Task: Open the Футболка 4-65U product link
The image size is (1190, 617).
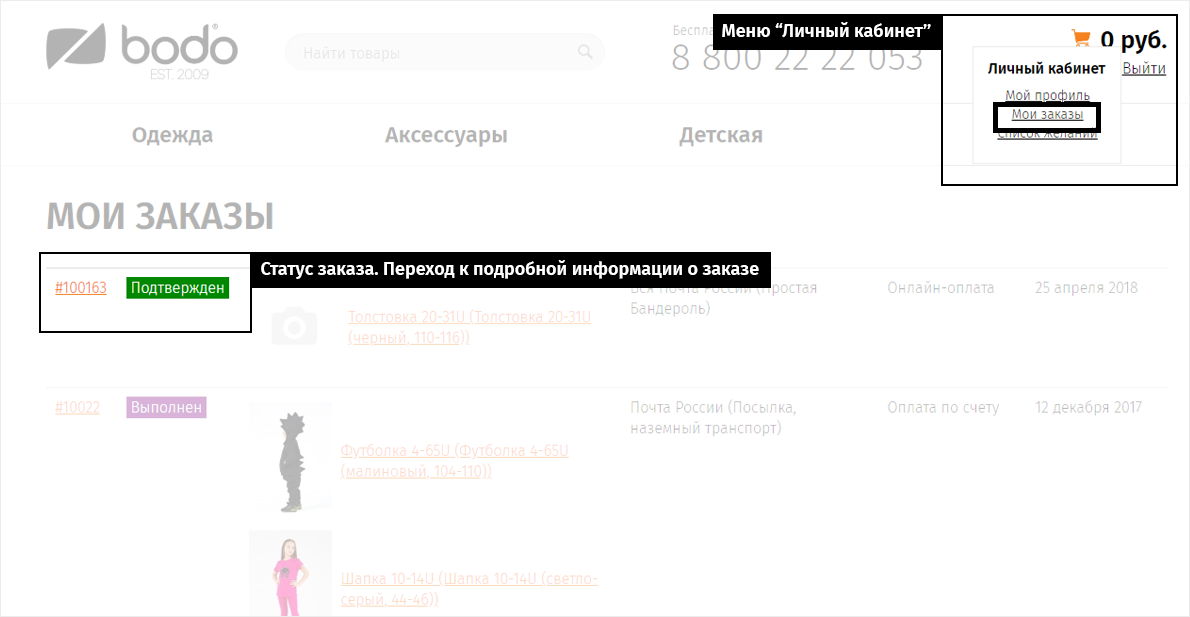Action: (x=455, y=461)
